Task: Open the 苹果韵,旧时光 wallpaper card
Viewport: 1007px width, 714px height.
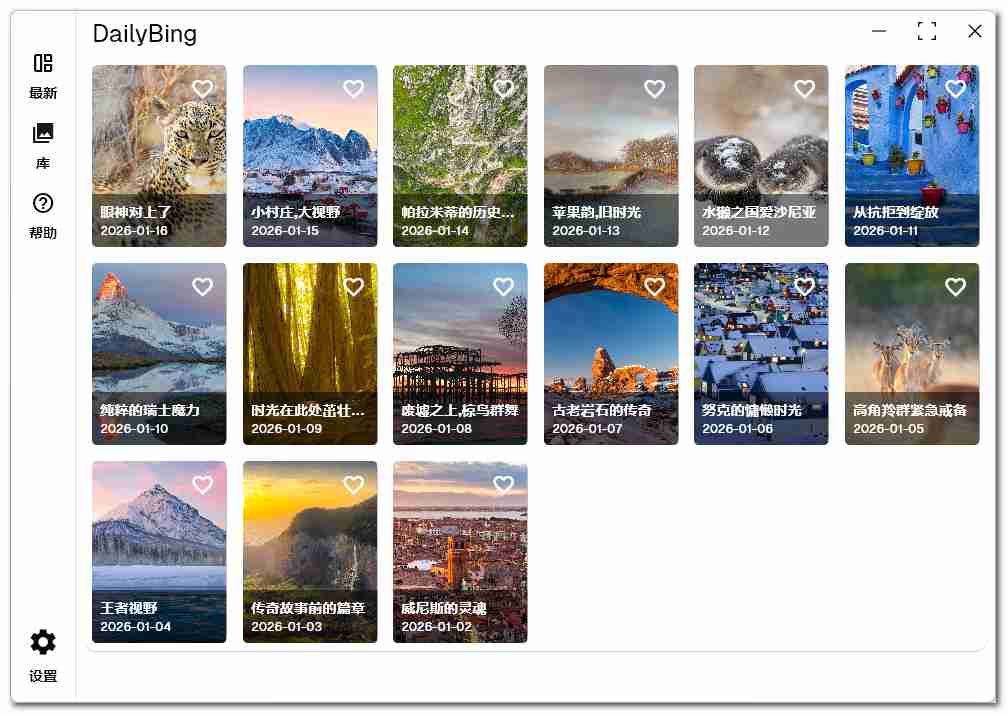Action: (x=611, y=150)
